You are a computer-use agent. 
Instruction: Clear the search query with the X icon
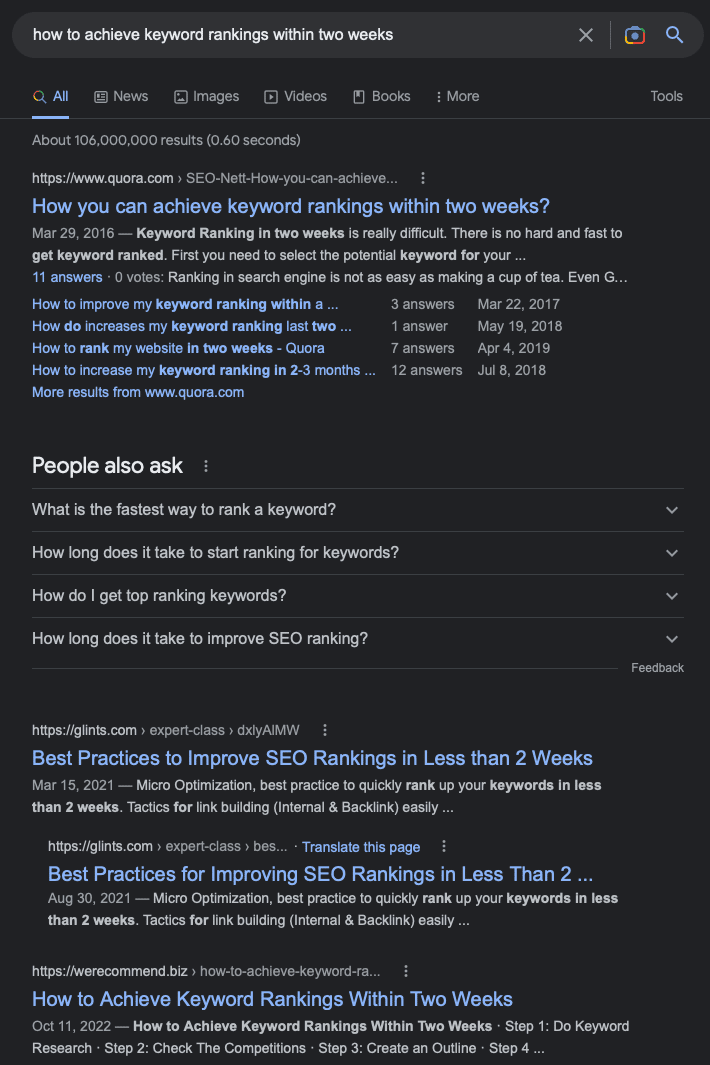point(586,35)
